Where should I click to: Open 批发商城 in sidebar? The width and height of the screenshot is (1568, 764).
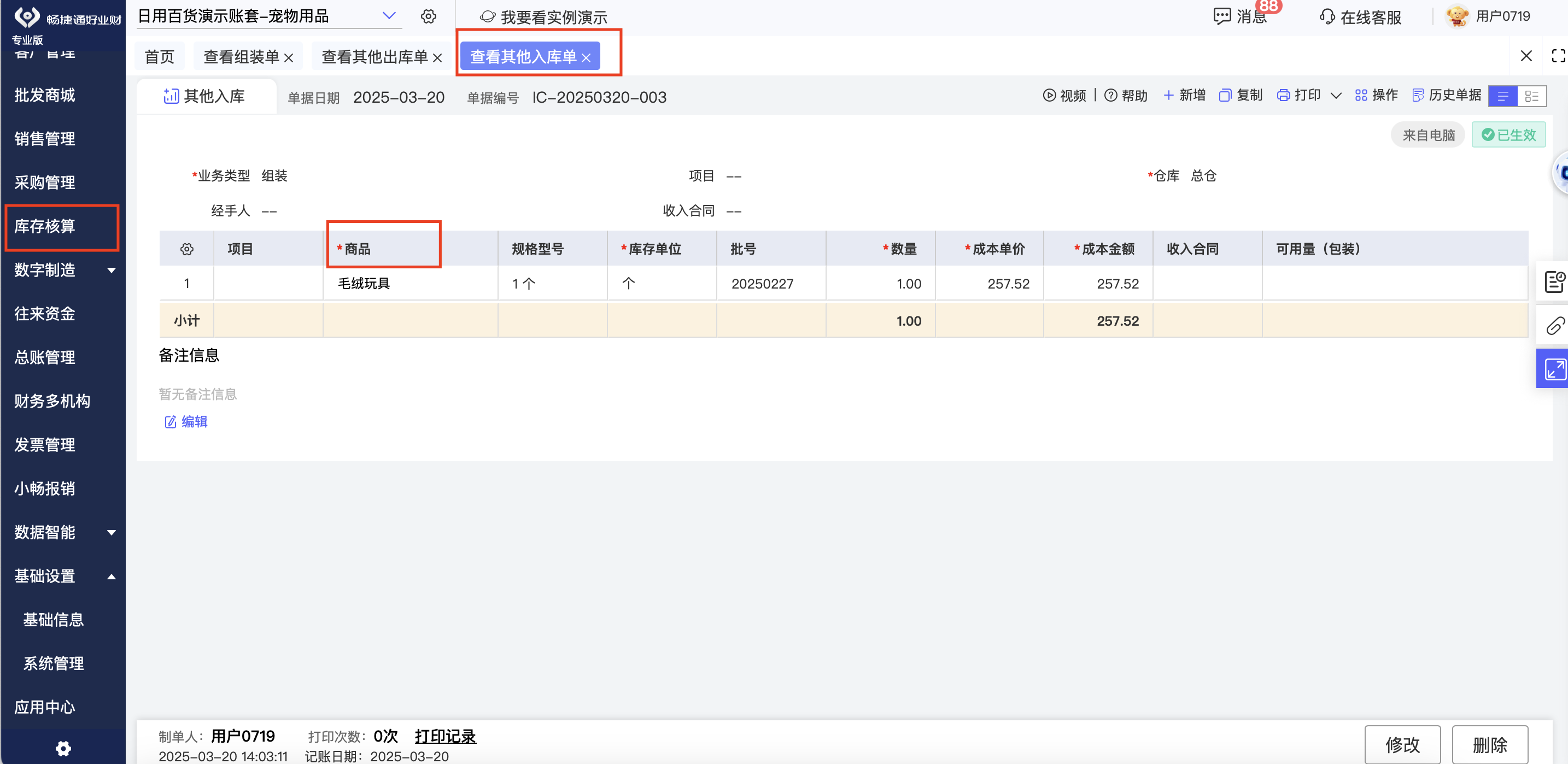click(45, 95)
